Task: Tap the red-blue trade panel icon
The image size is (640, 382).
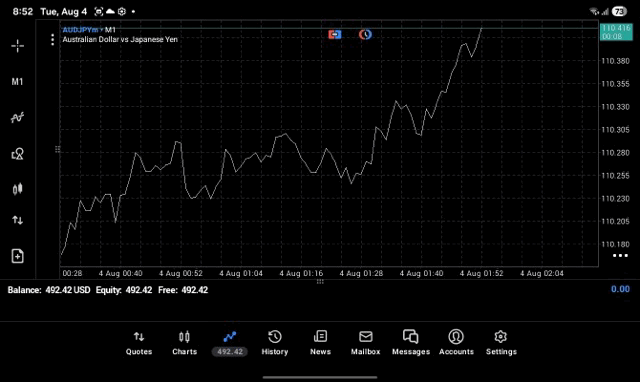Action: pyautogui.click(x=335, y=35)
